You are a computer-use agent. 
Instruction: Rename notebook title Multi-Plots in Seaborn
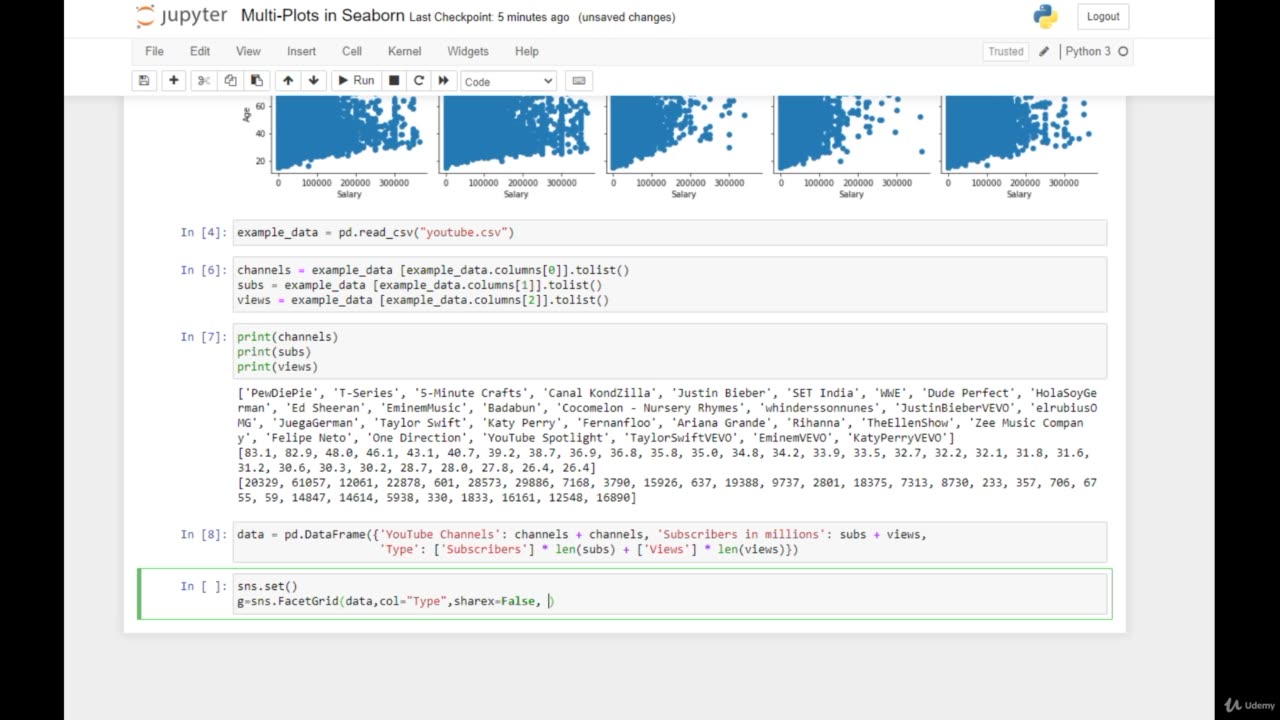tap(323, 16)
